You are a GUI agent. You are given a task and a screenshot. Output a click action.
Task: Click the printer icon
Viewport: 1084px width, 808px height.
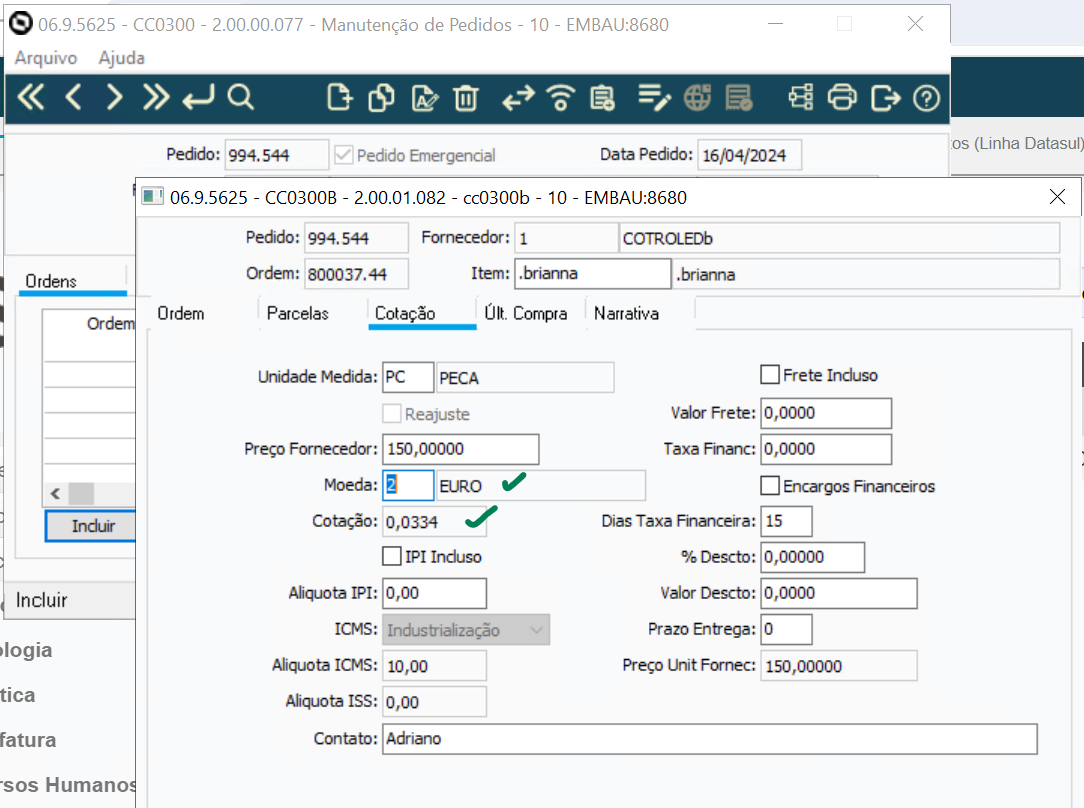(843, 98)
